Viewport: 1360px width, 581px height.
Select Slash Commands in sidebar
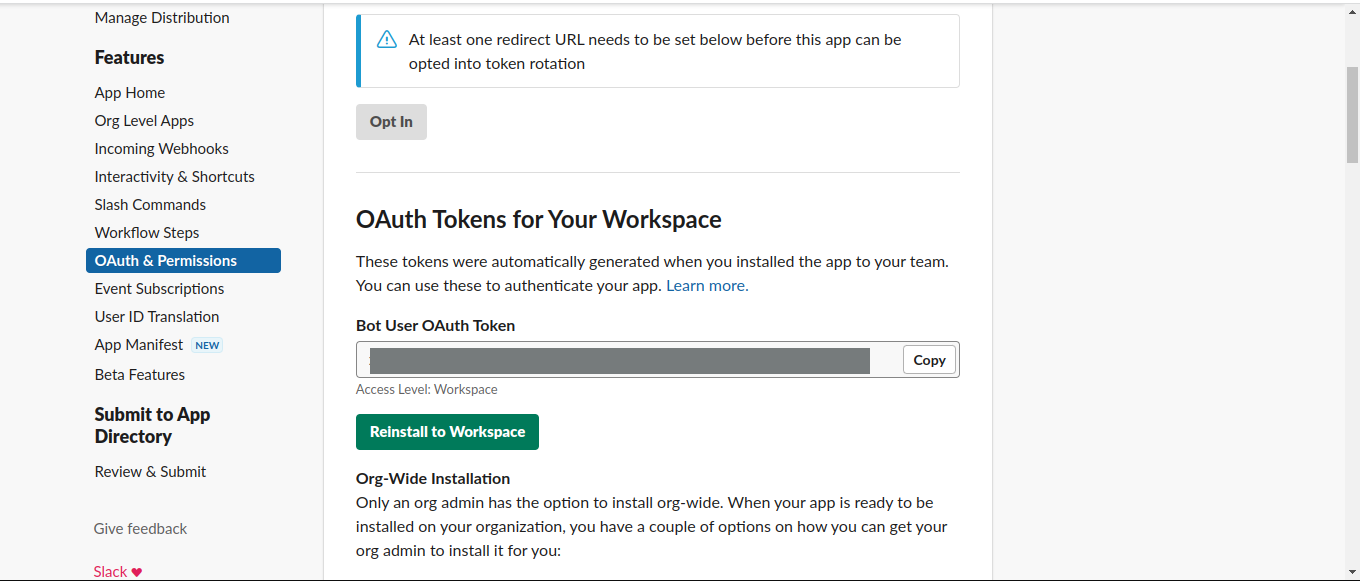[150, 205]
